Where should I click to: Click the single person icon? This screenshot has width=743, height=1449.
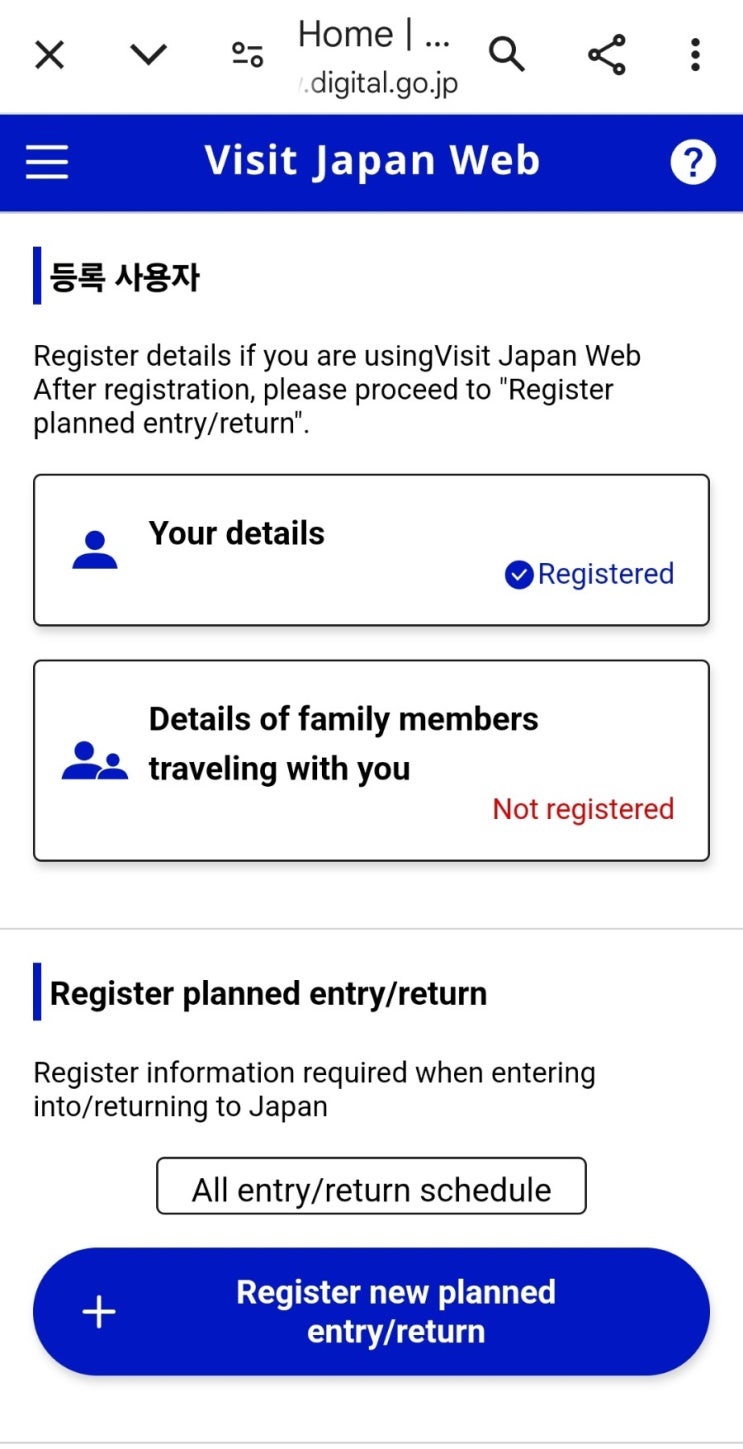click(95, 551)
